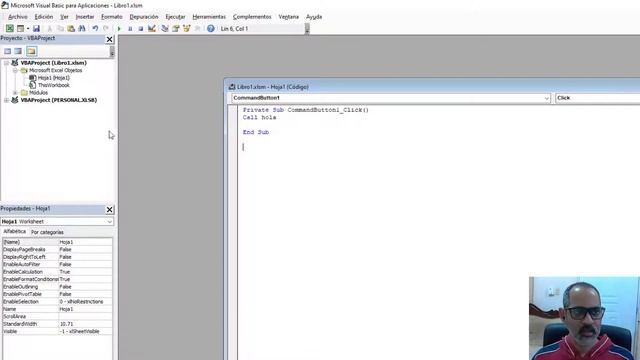The height and width of the screenshot is (360, 640).
Task: Select the DisplayRightToLeft property row
Action: click(57, 257)
